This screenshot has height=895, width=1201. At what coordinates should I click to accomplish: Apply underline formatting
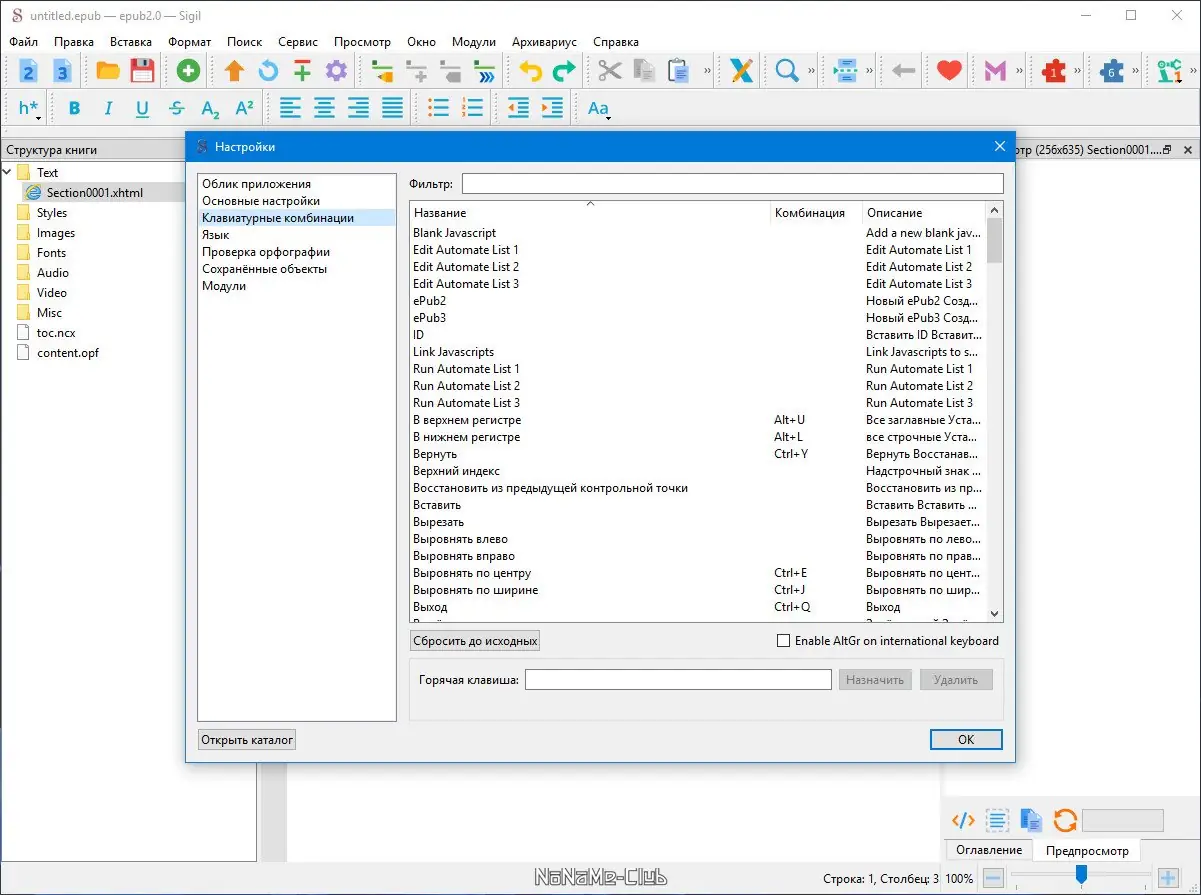142,108
